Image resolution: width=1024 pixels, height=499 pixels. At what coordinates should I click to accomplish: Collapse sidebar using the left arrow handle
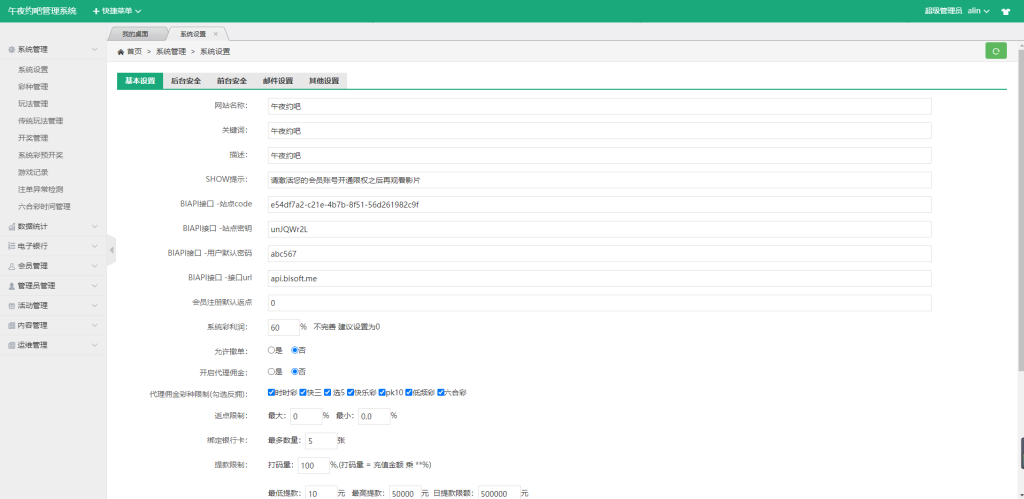(111, 250)
